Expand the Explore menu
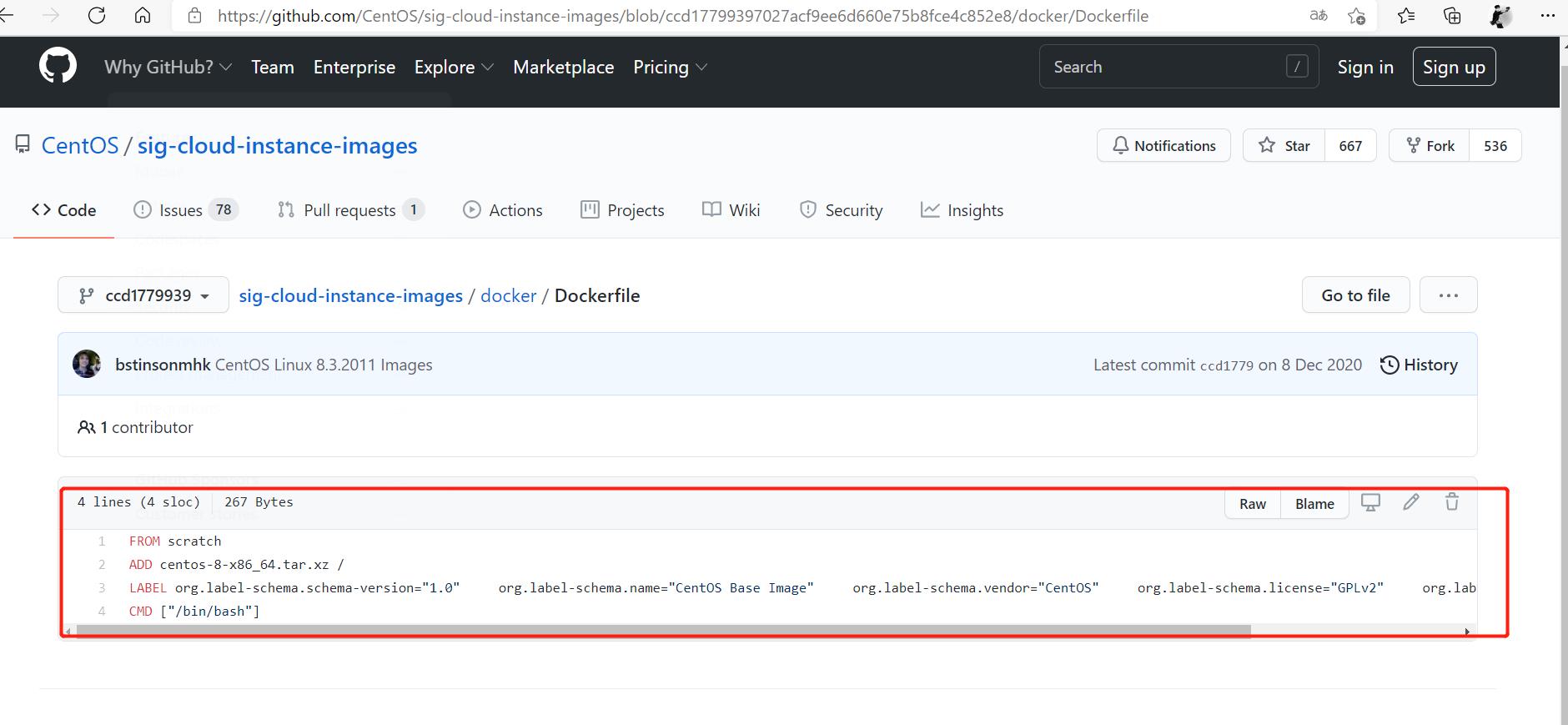Screen dimensions: 1568x725 point(454,67)
